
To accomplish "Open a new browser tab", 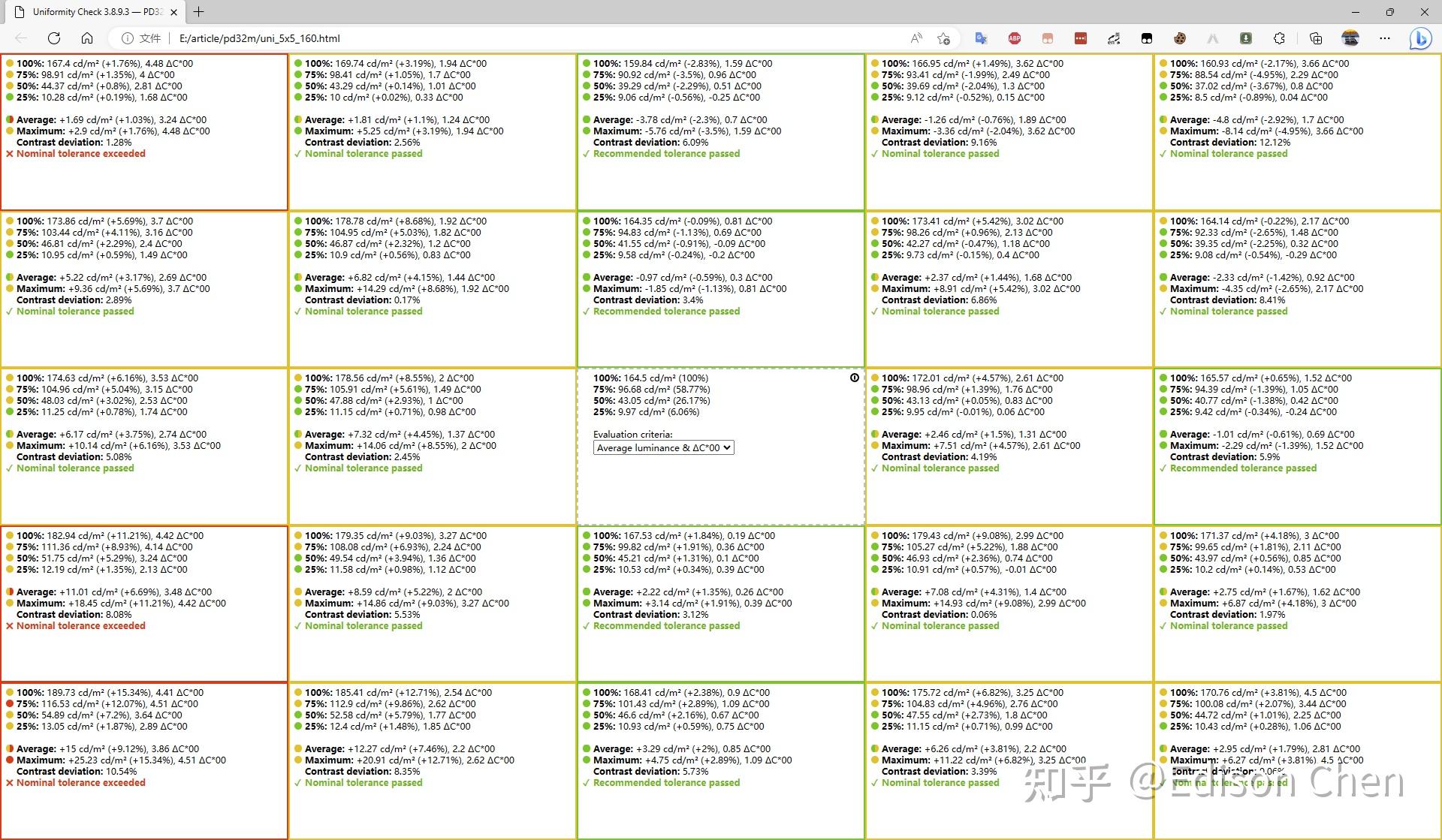I will coord(199,12).
